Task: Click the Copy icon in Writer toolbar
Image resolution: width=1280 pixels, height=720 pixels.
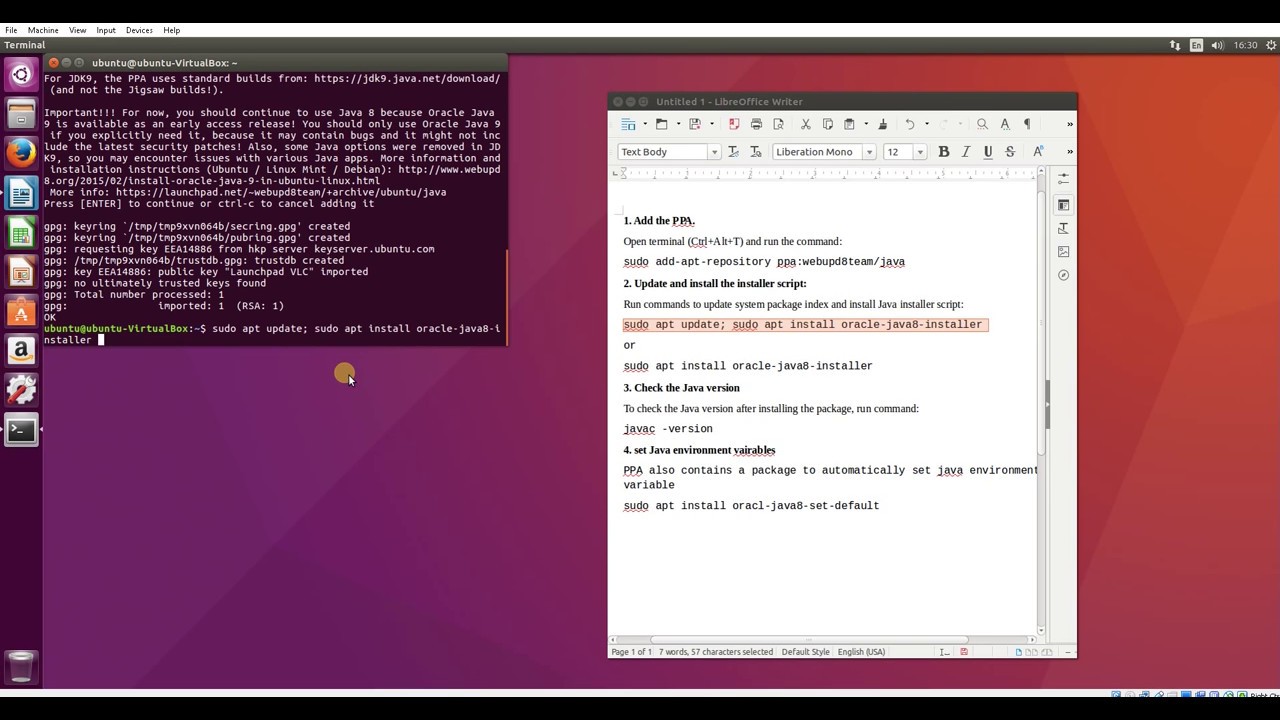Action: (x=827, y=124)
